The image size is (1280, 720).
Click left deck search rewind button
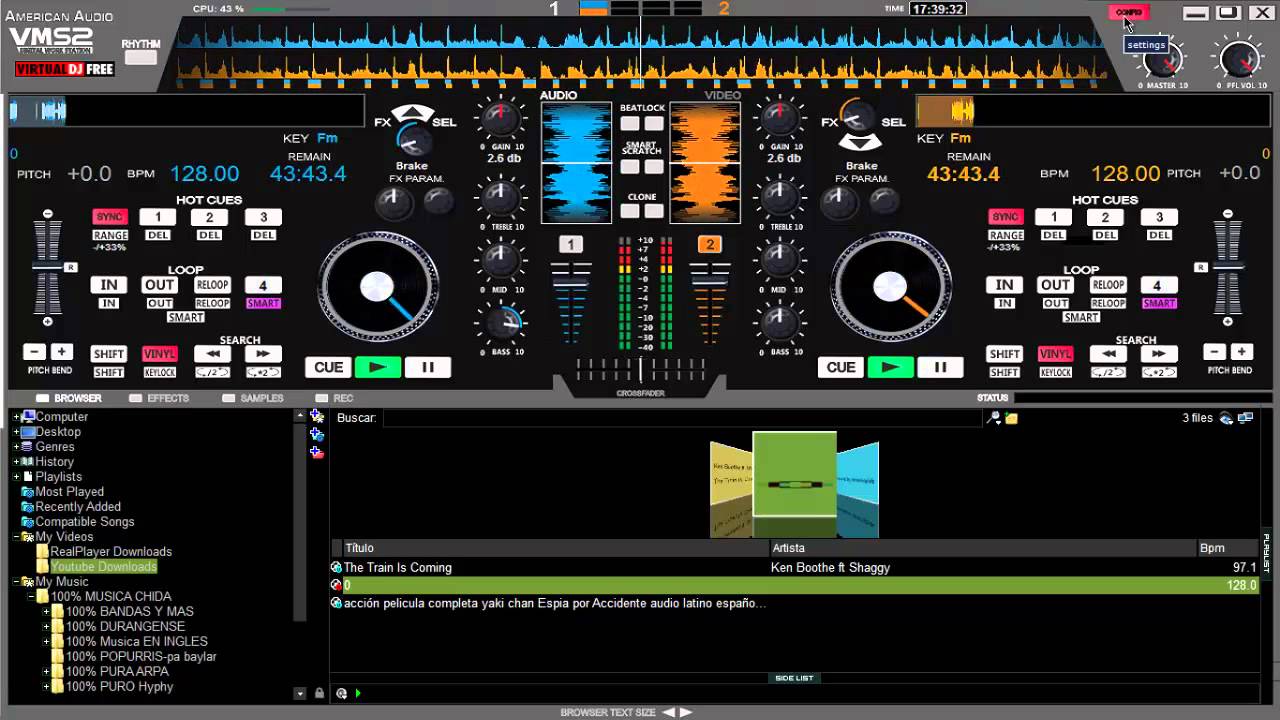point(212,354)
